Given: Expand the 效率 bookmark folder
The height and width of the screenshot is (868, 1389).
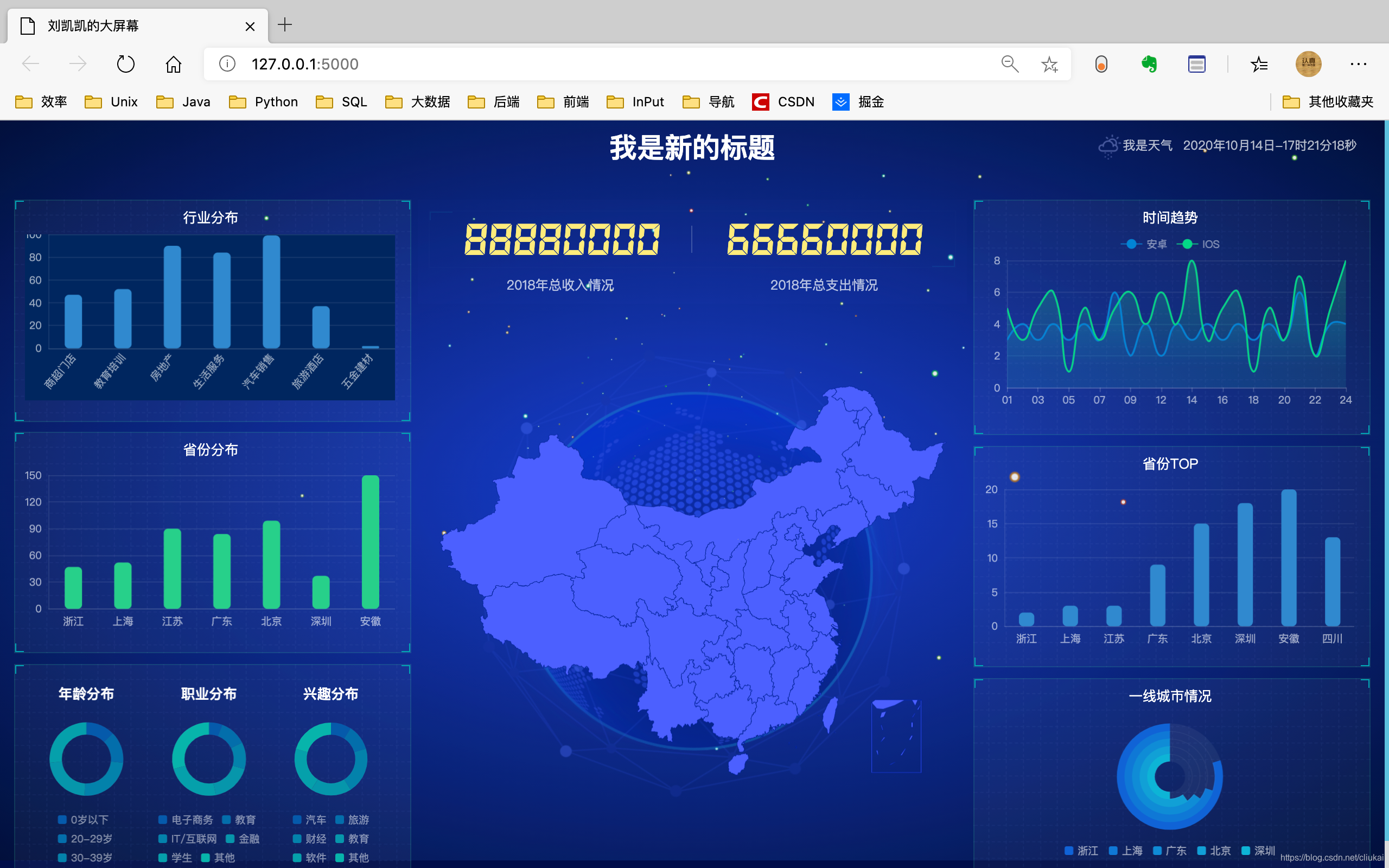Looking at the screenshot, I should pyautogui.click(x=41, y=102).
